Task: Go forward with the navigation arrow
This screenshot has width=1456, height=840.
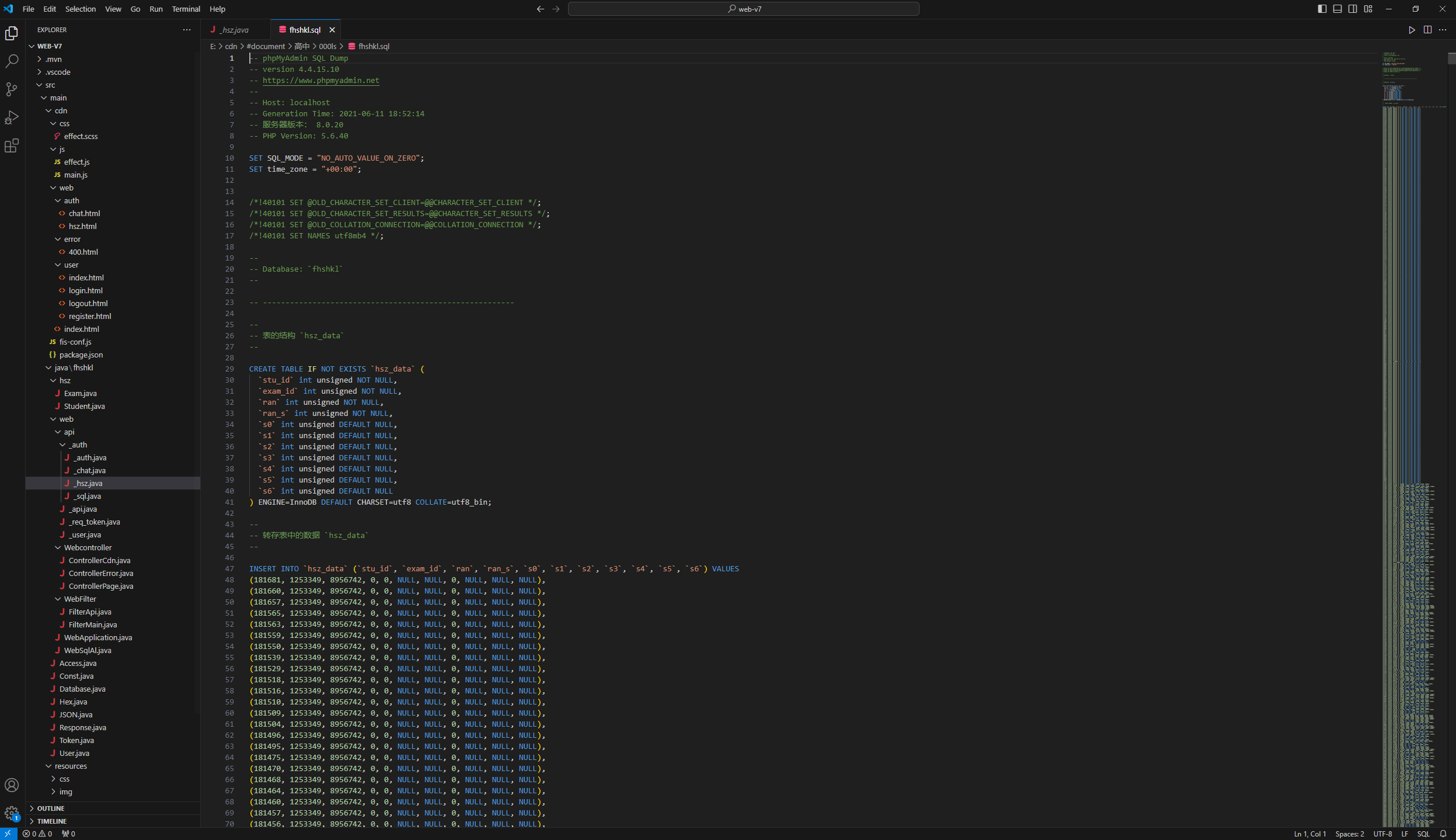Action: click(x=556, y=9)
